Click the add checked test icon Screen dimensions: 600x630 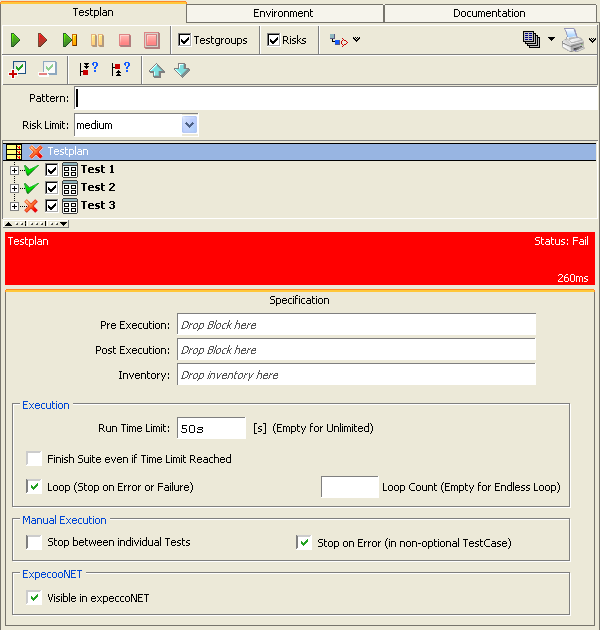(17, 70)
